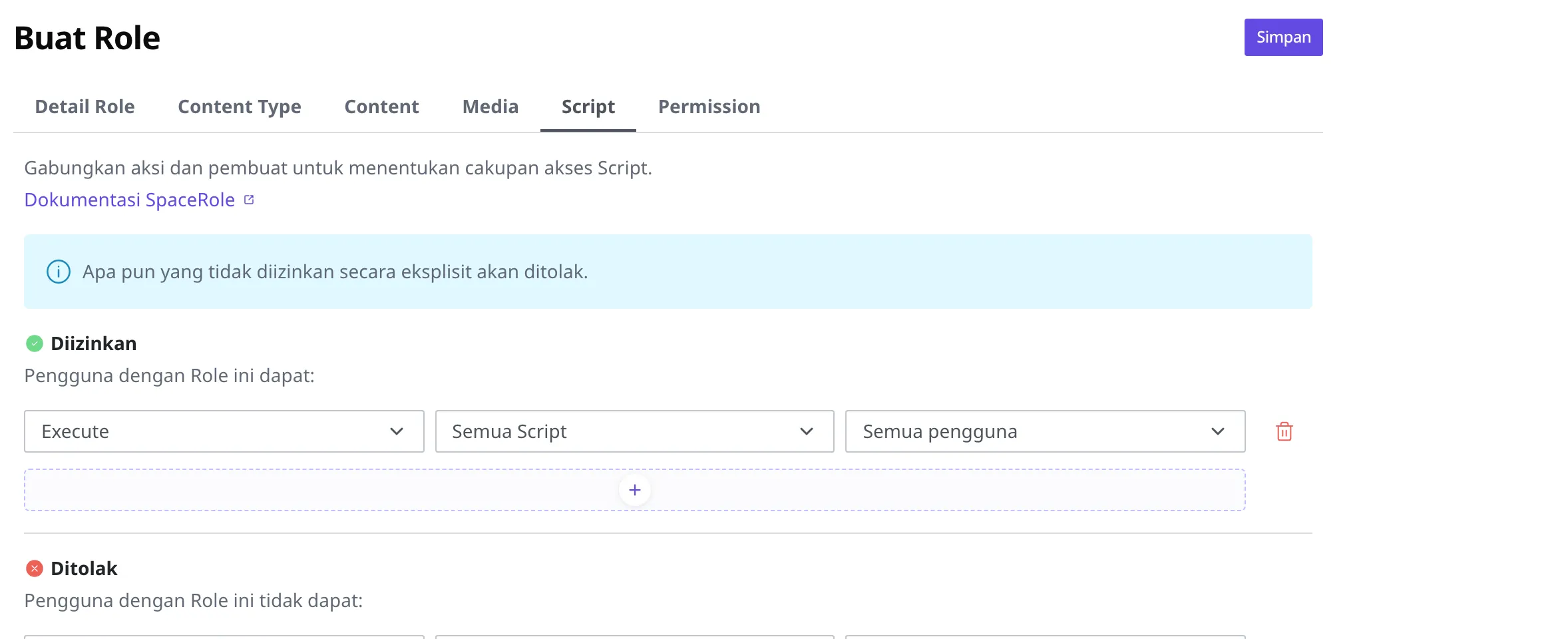
Task: Click the red cross icon beside Ditolak
Action: coord(35,568)
